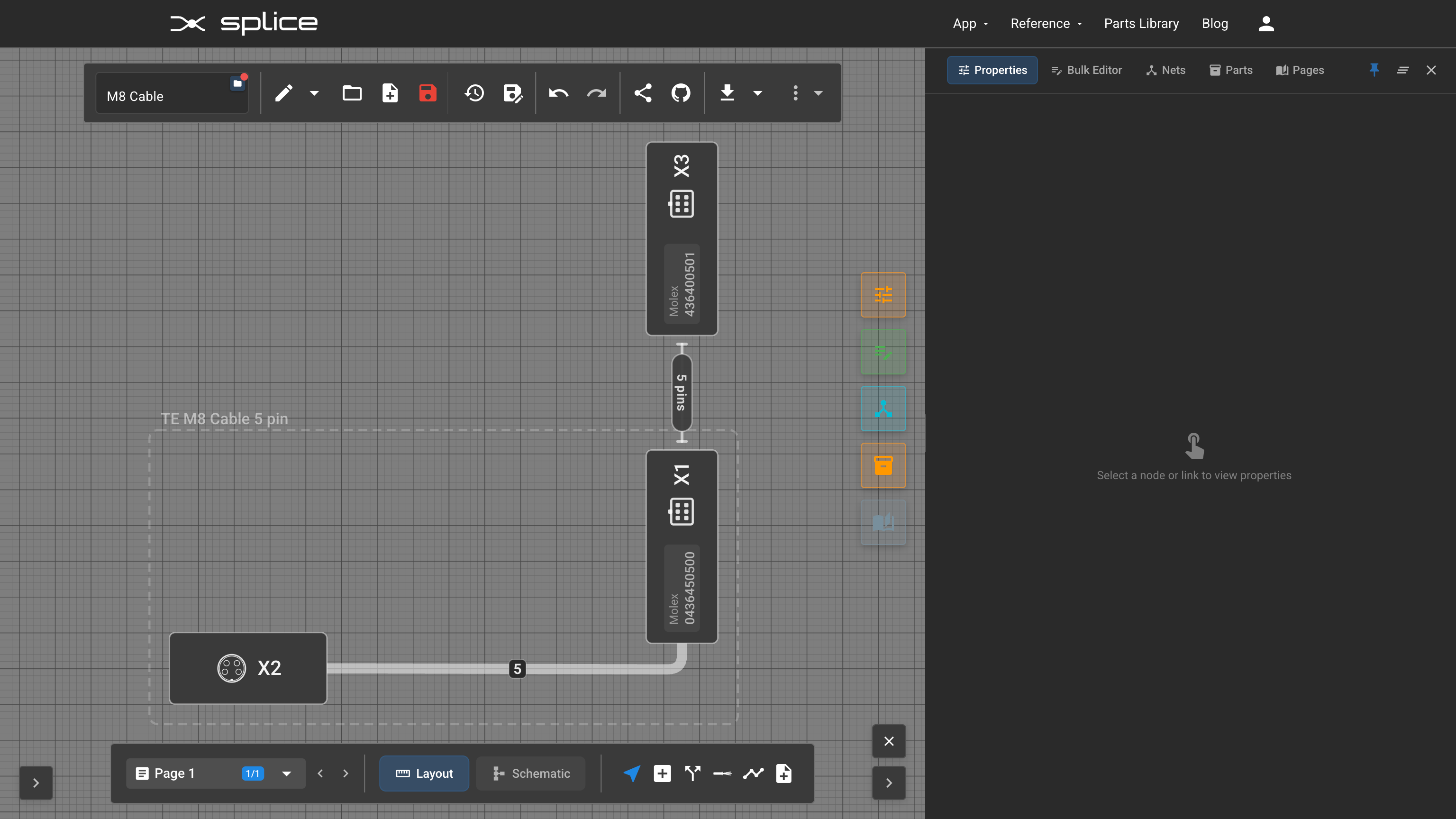Open the Parts tab
The image size is (1456, 819).
pyautogui.click(x=1230, y=70)
